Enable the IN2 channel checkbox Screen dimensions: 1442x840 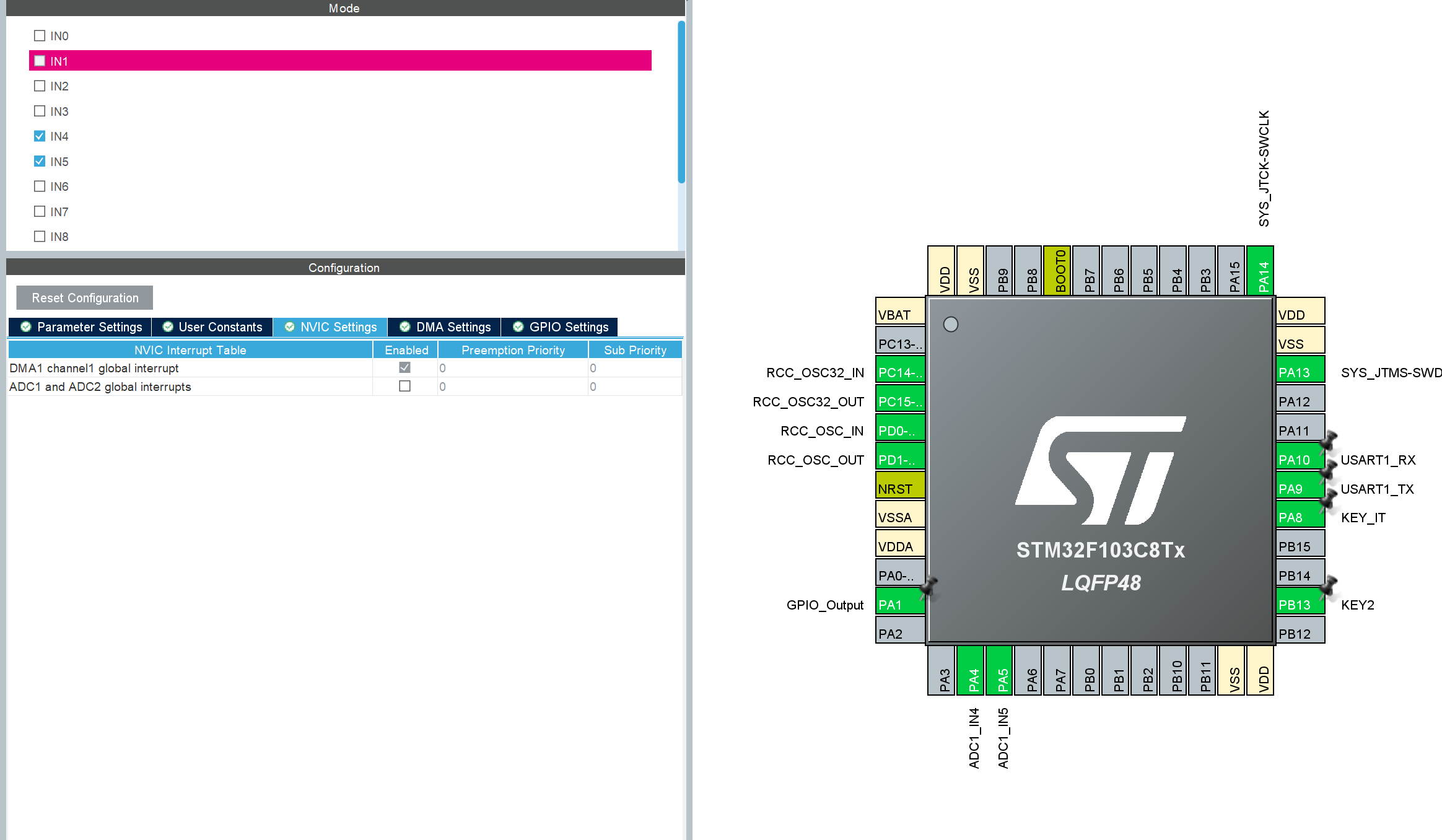click(x=40, y=86)
